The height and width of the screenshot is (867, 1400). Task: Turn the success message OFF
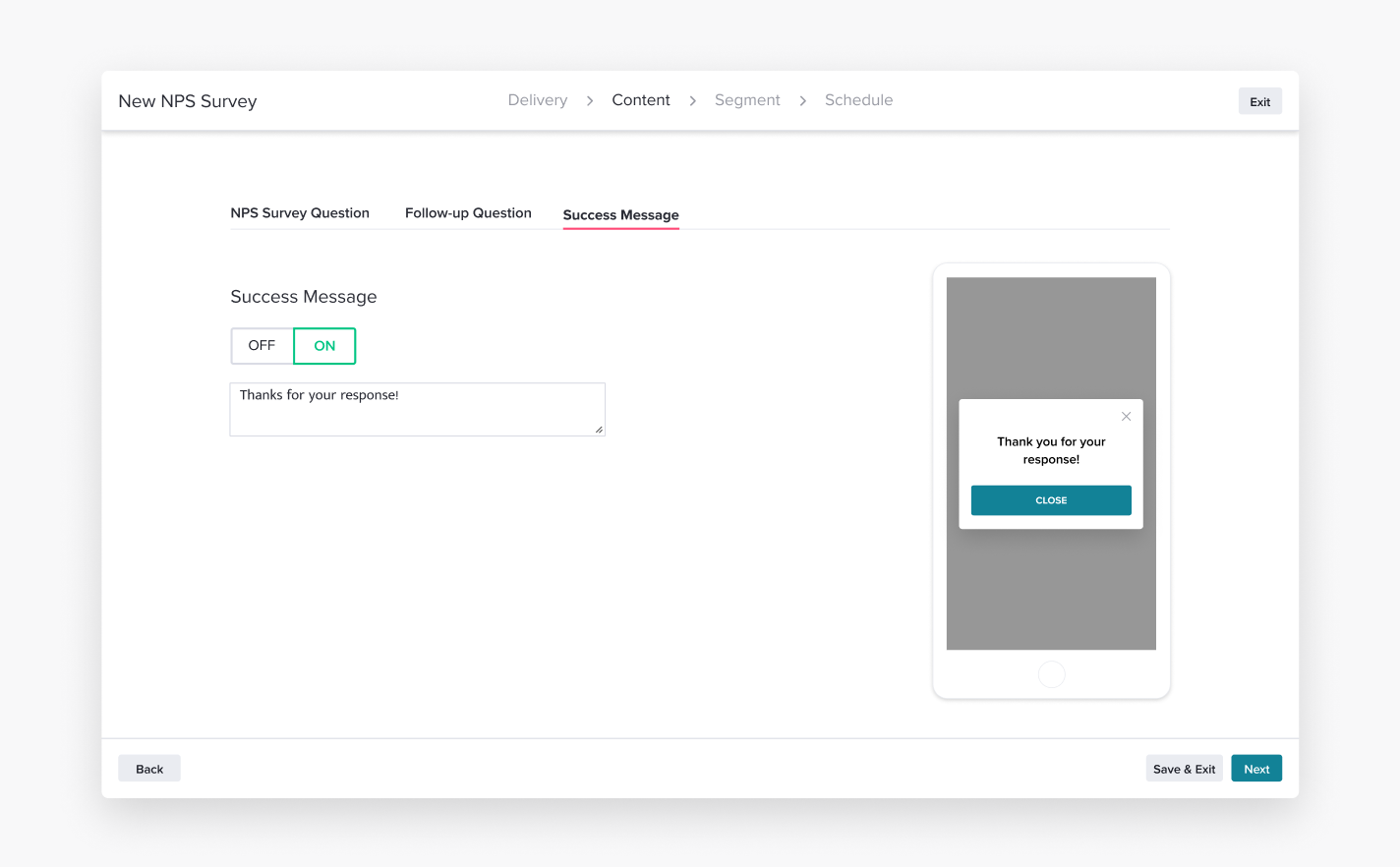(x=262, y=346)
